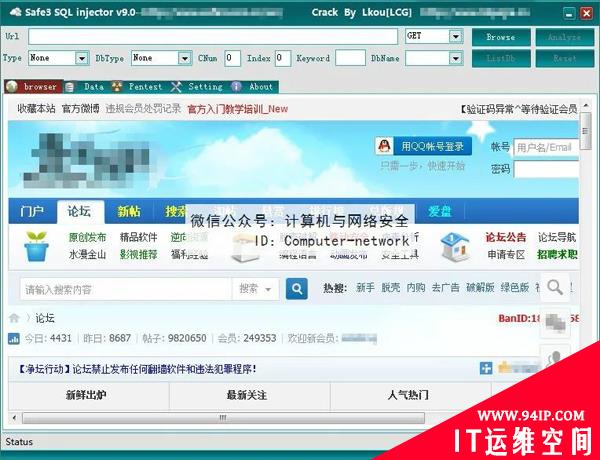Click the Browse button

click(501, 38)
